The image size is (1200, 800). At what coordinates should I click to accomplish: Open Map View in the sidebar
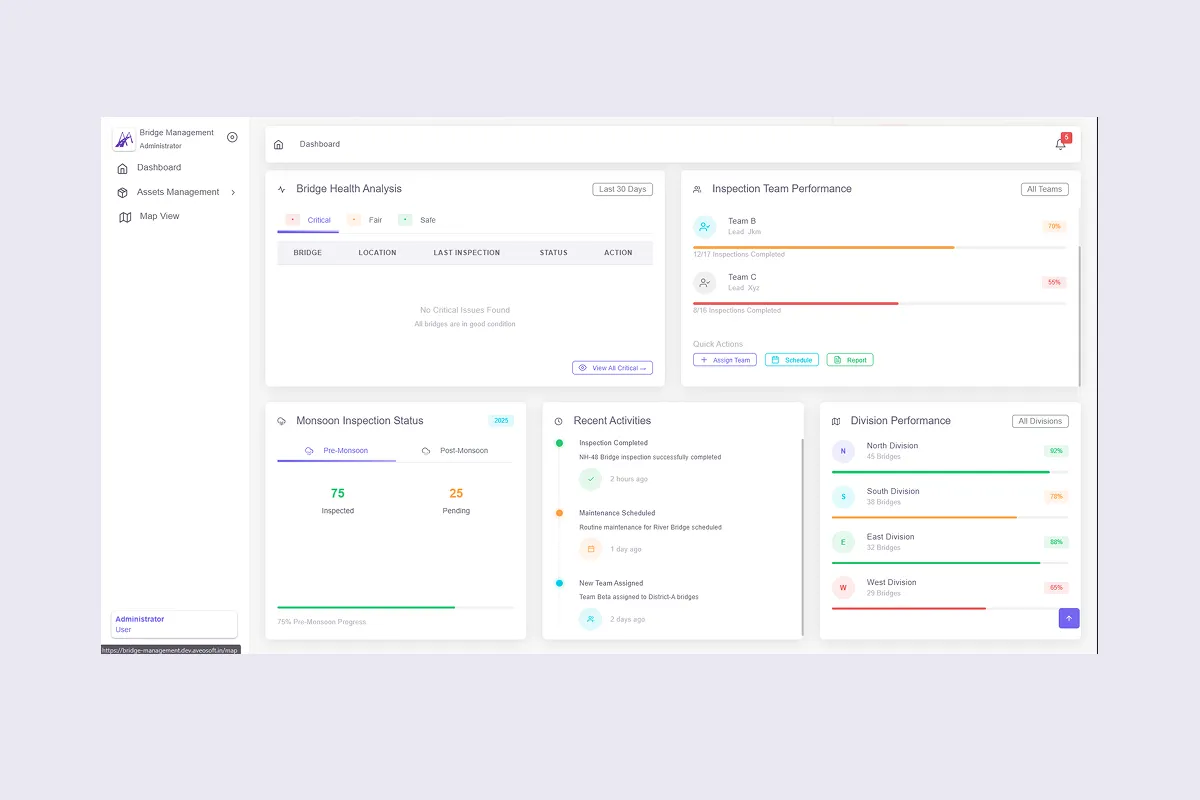tap(159, 216)
